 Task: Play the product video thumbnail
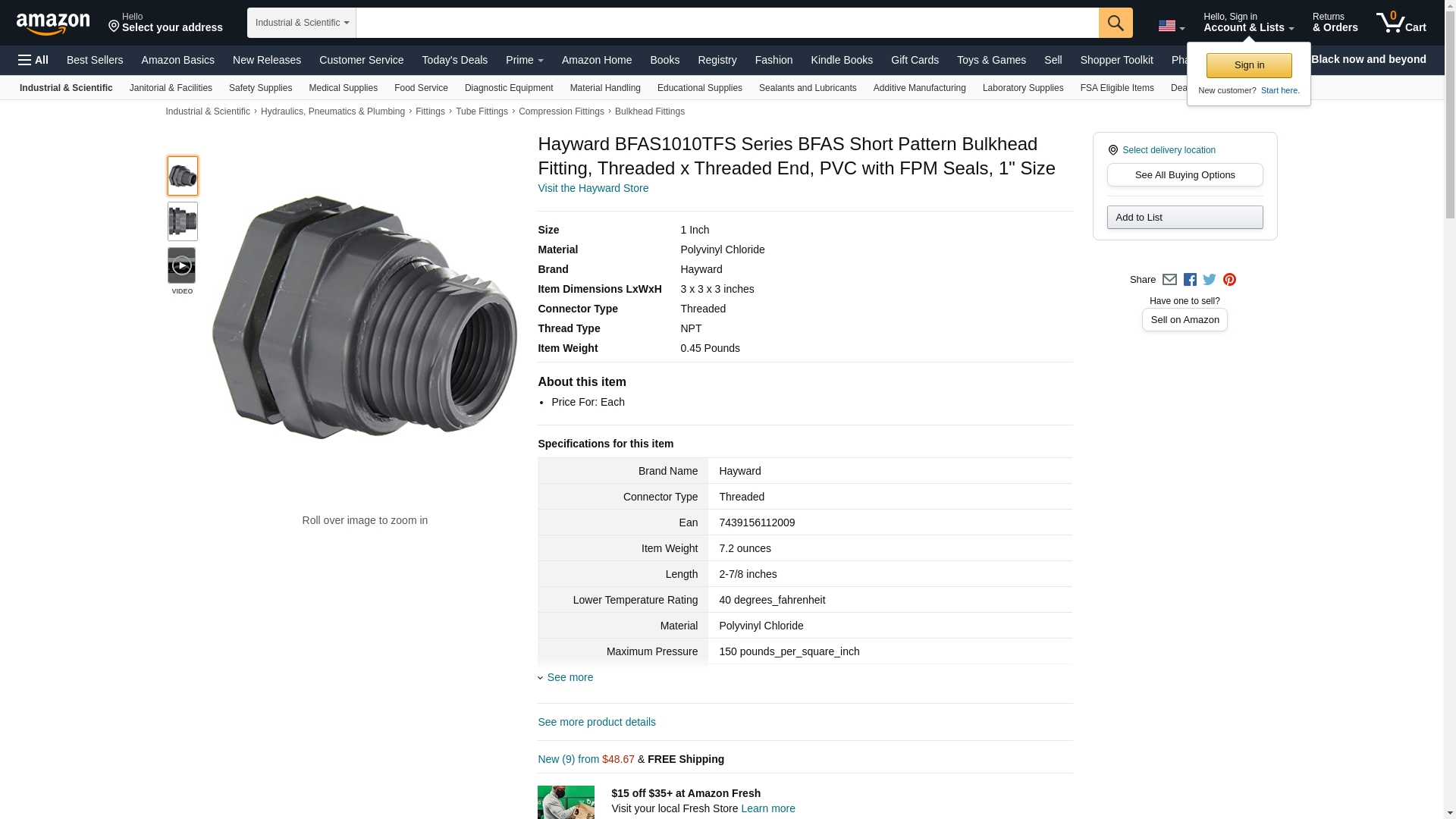(182, 265)
